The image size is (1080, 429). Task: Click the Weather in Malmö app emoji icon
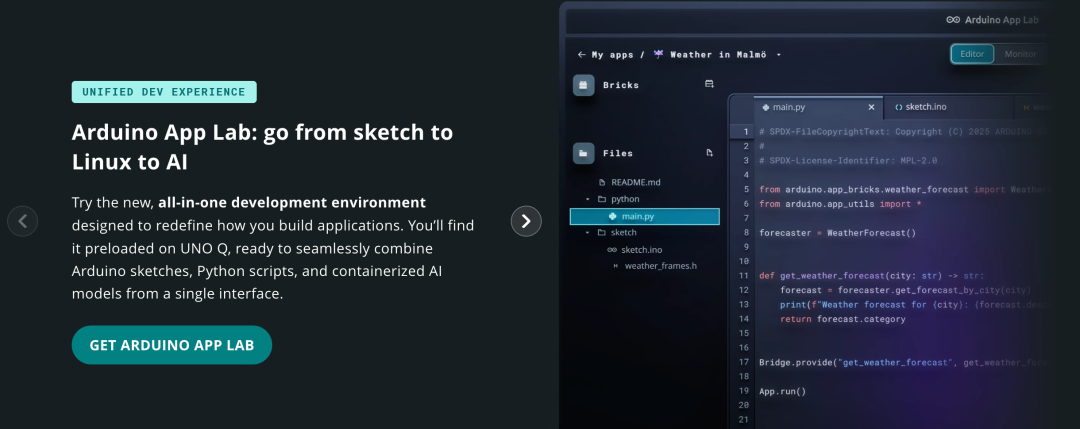659,54
